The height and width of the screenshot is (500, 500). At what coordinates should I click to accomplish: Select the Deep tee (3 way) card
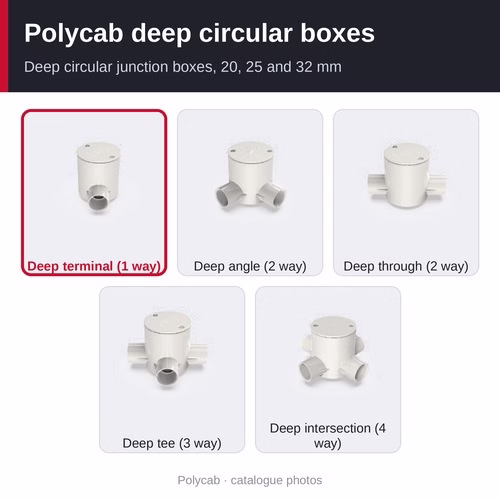172,369
